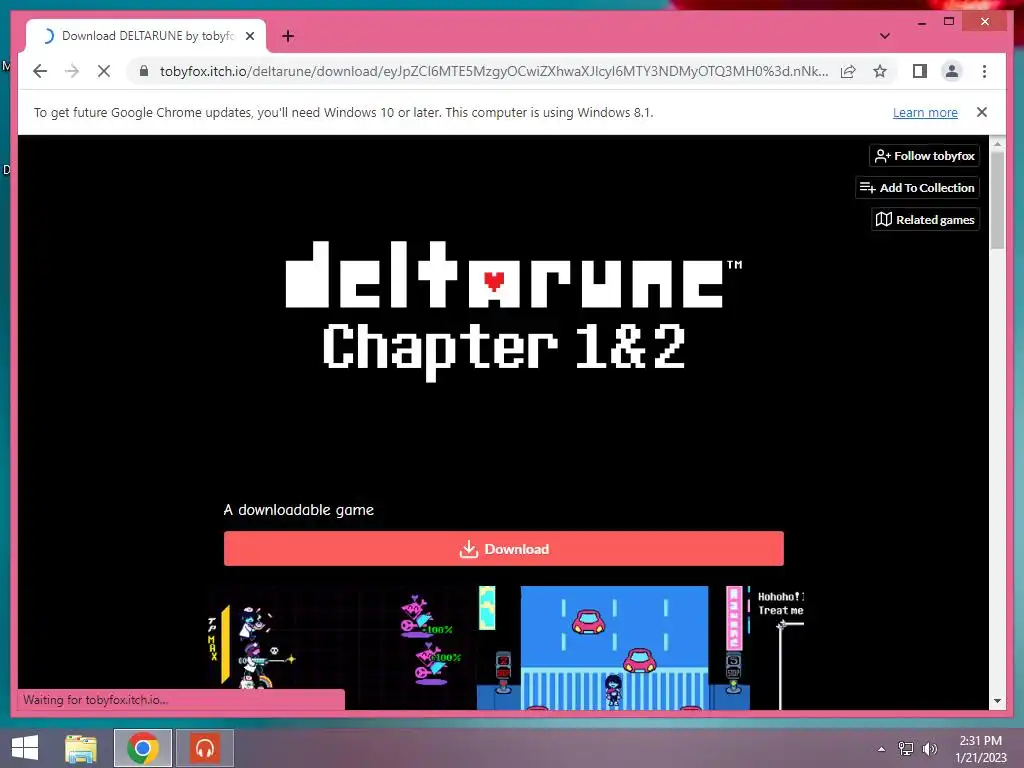Click the taskbar clock and date
1024x768 pixels.
click(981, 749)
